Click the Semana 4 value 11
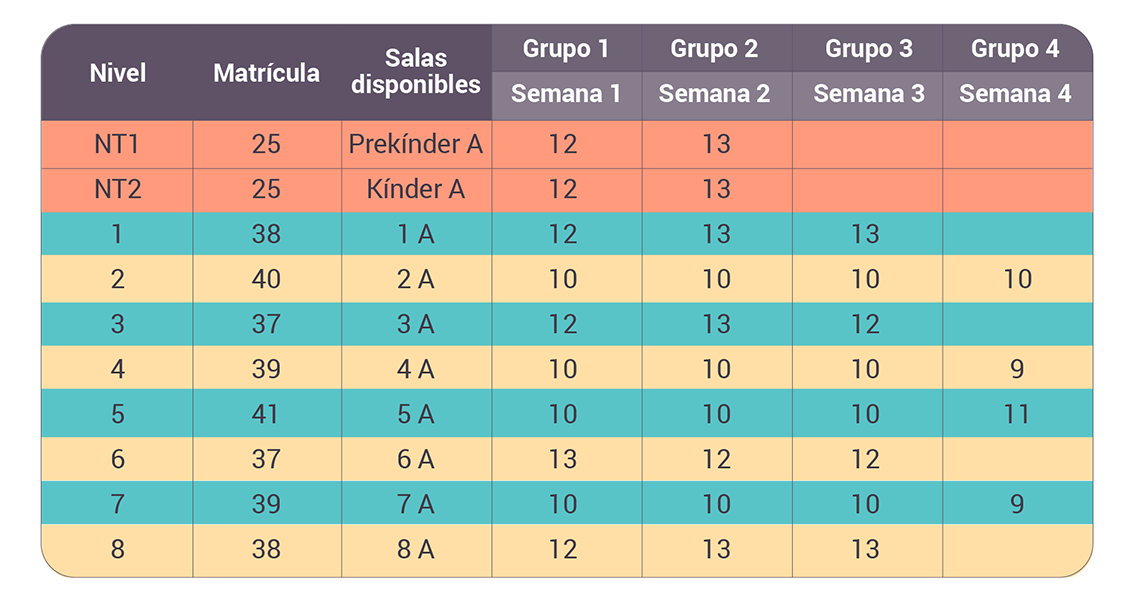 (x=1017, y=414)
